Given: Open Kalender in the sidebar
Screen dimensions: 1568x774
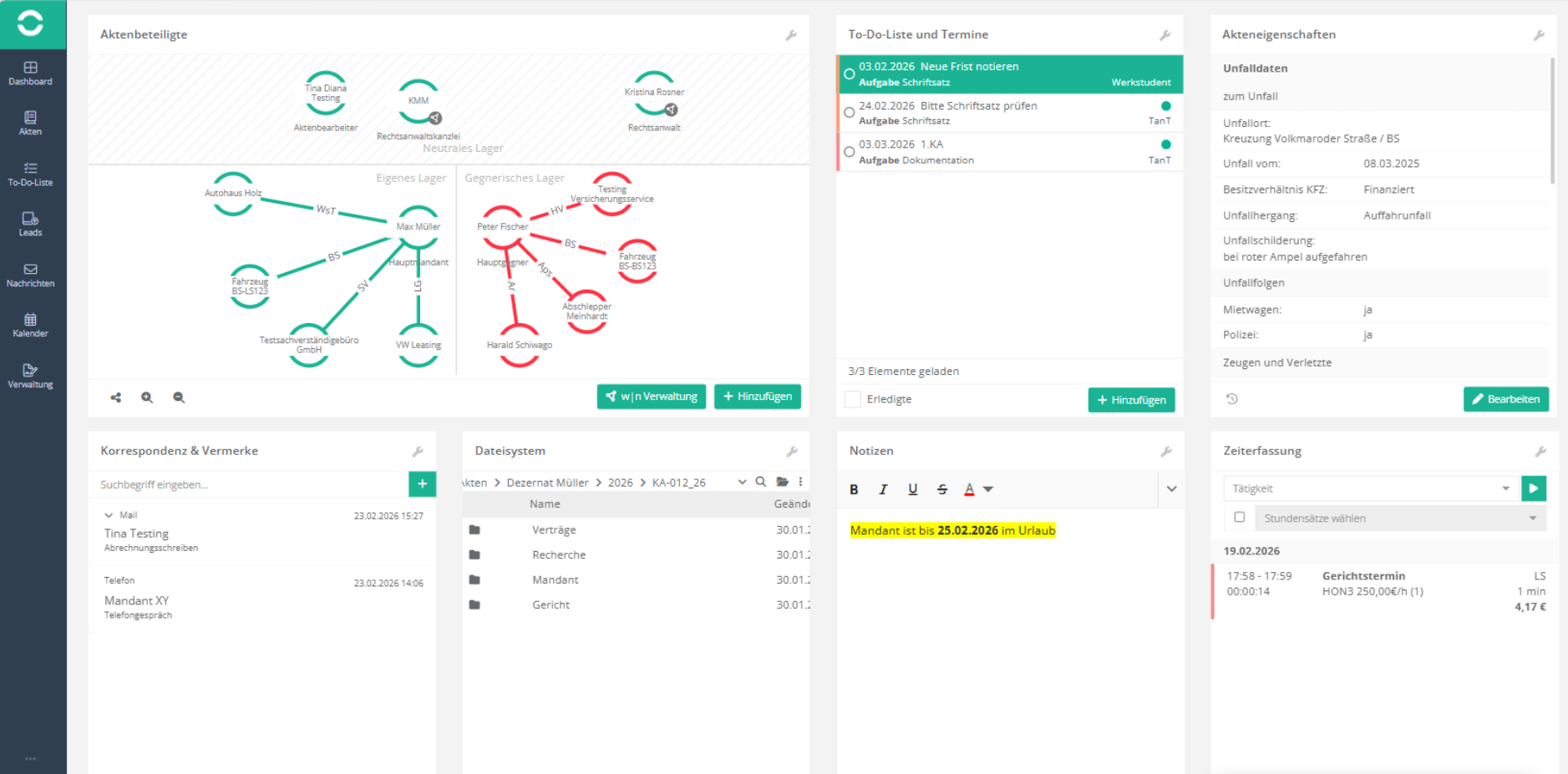Looking at the screenshot, I should click(x=31, y=325).
